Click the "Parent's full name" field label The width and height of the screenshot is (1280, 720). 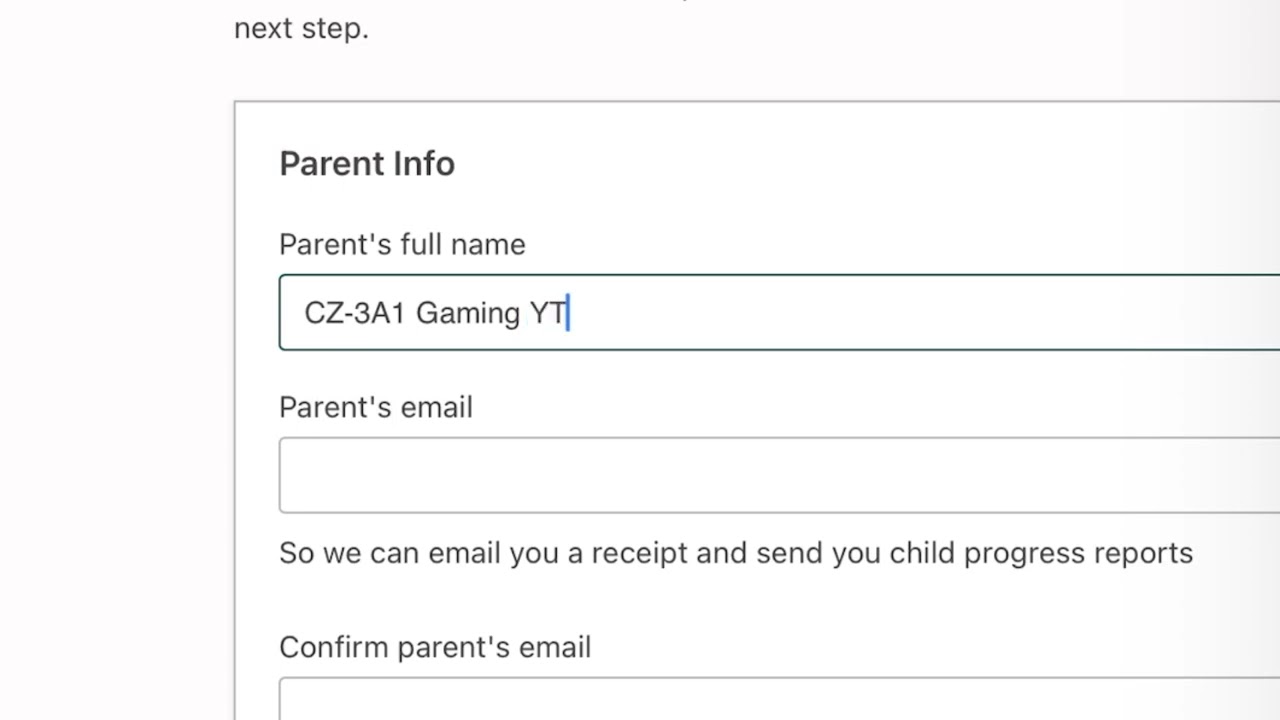(402, 245)
